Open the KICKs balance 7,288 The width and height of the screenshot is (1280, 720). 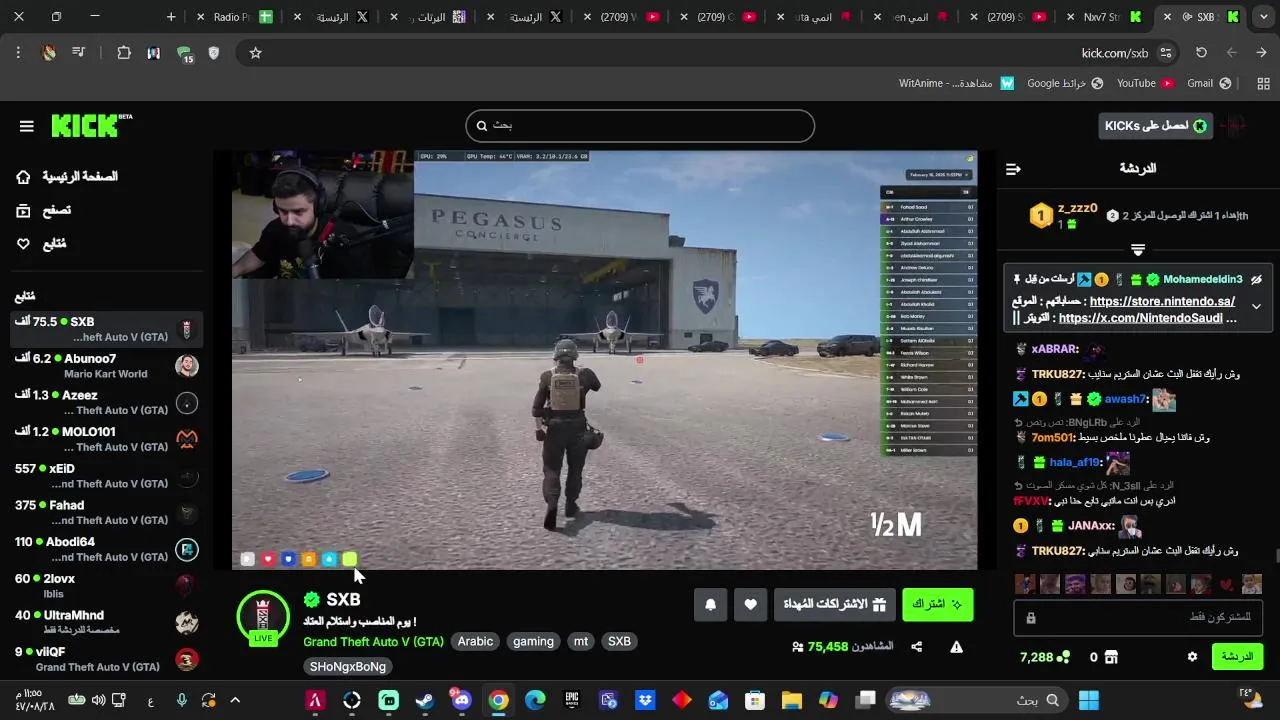pos(1044,657)
